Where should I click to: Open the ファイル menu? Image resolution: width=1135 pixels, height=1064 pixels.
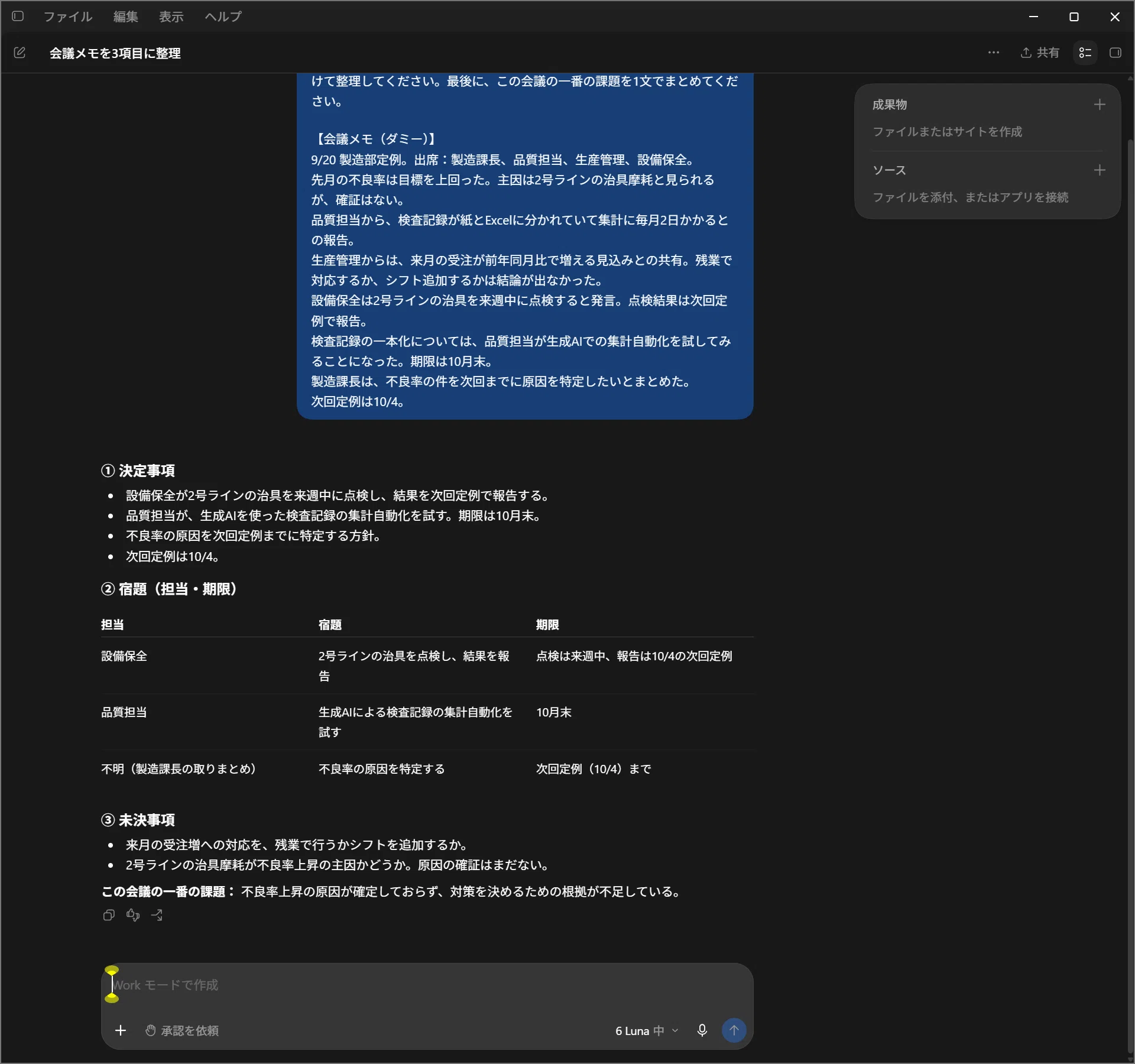(x=68, y=16)
